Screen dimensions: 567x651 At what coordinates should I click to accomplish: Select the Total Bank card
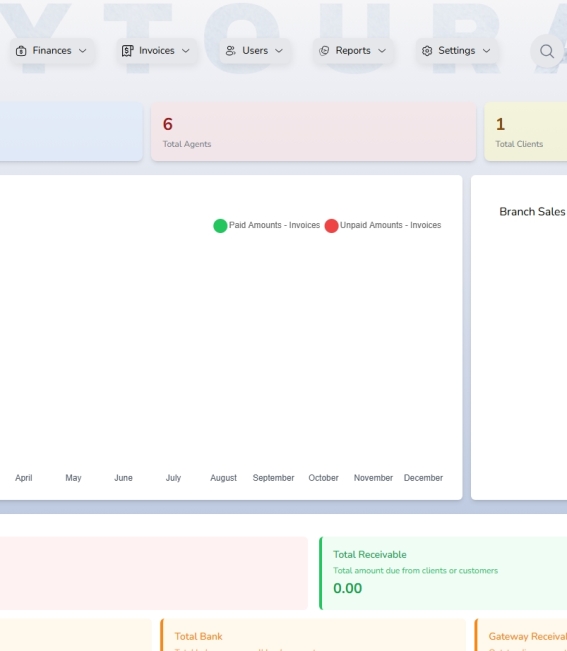click(313, 635)
